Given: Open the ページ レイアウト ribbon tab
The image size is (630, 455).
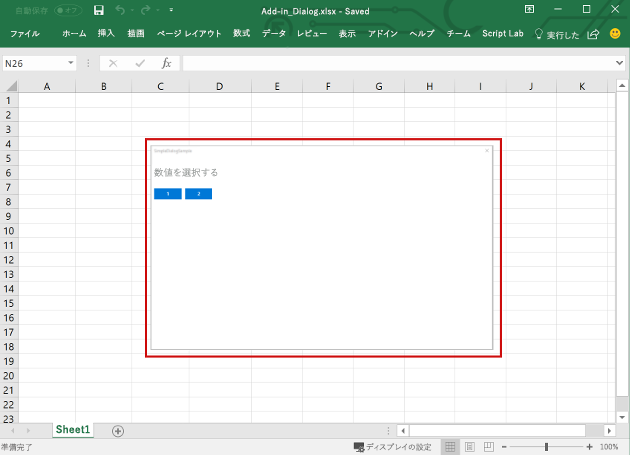Looking at the screenshot, I should pyautogui.click(x=189, y=34).
